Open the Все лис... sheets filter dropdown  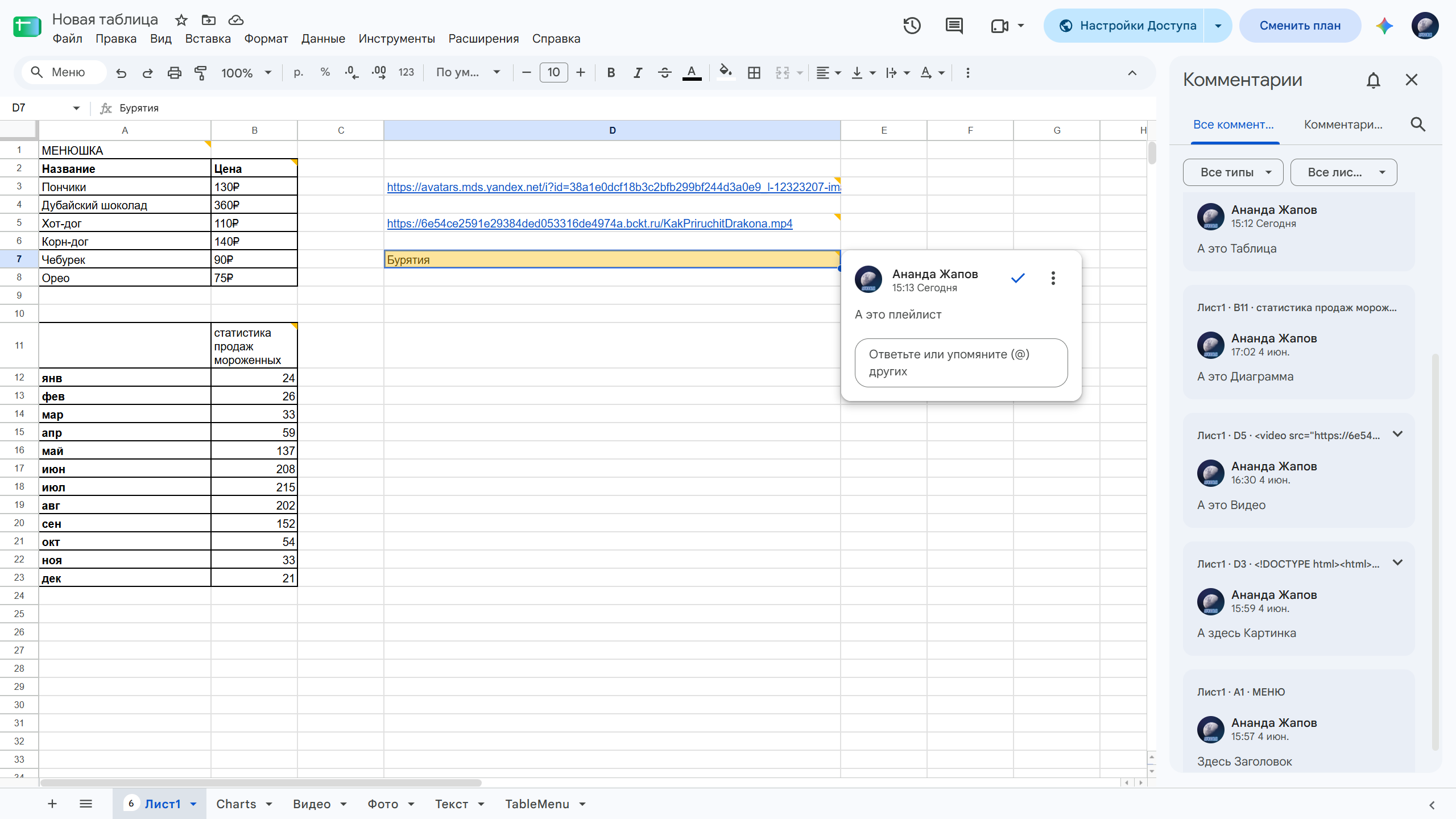click(x=1343, y=172)
